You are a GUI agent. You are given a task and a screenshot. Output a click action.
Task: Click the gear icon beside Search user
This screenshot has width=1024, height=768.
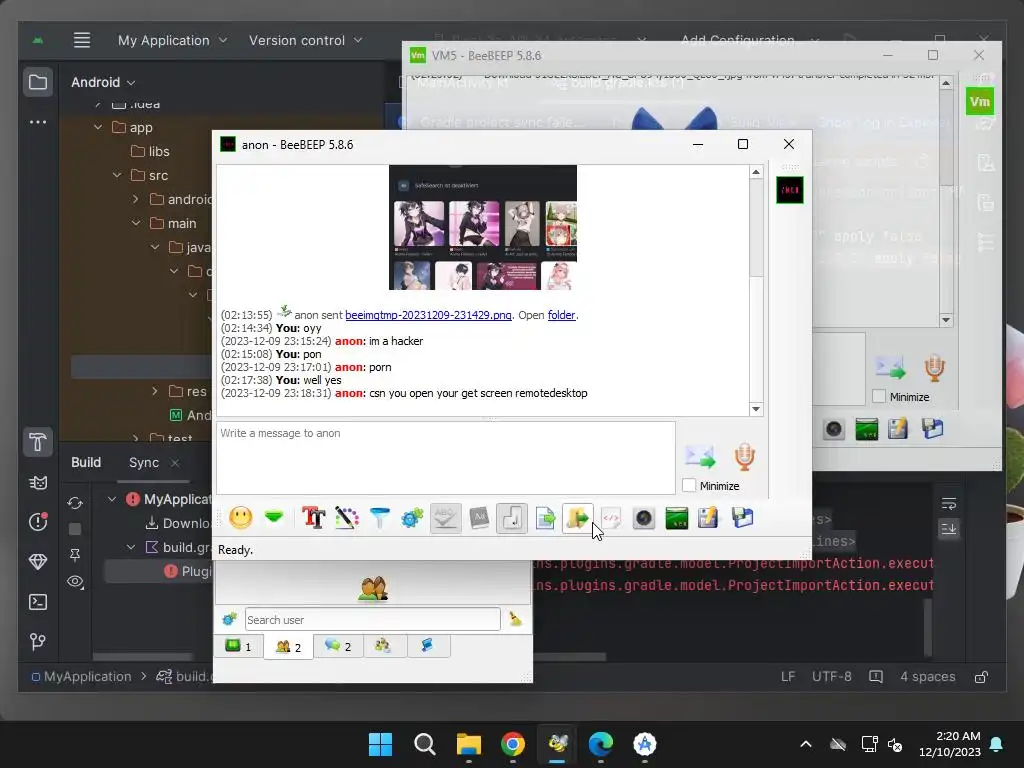[x=229, y=619]
